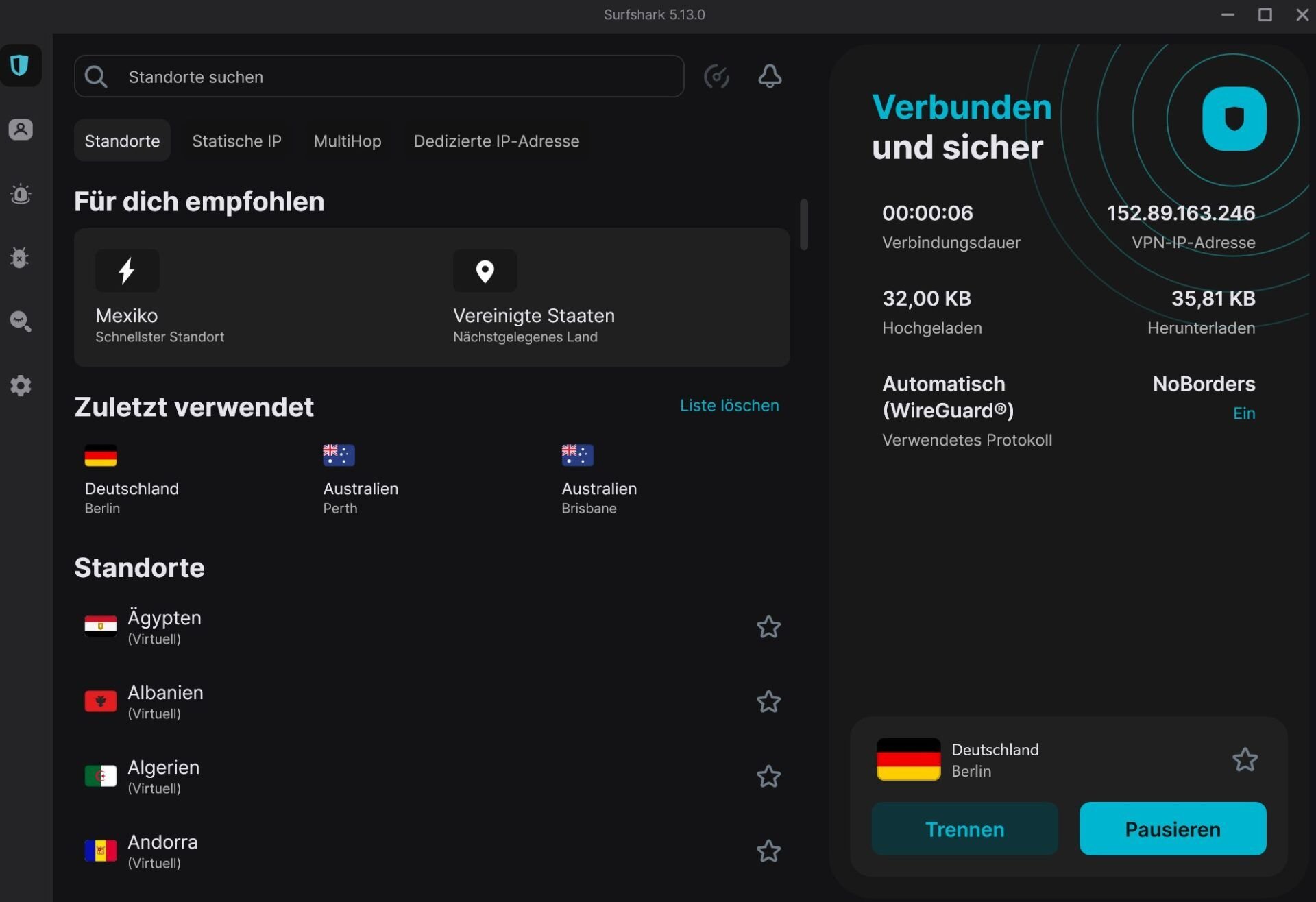Click the Ägypten flag icon
1316x902 pixels.
(101, 626)
